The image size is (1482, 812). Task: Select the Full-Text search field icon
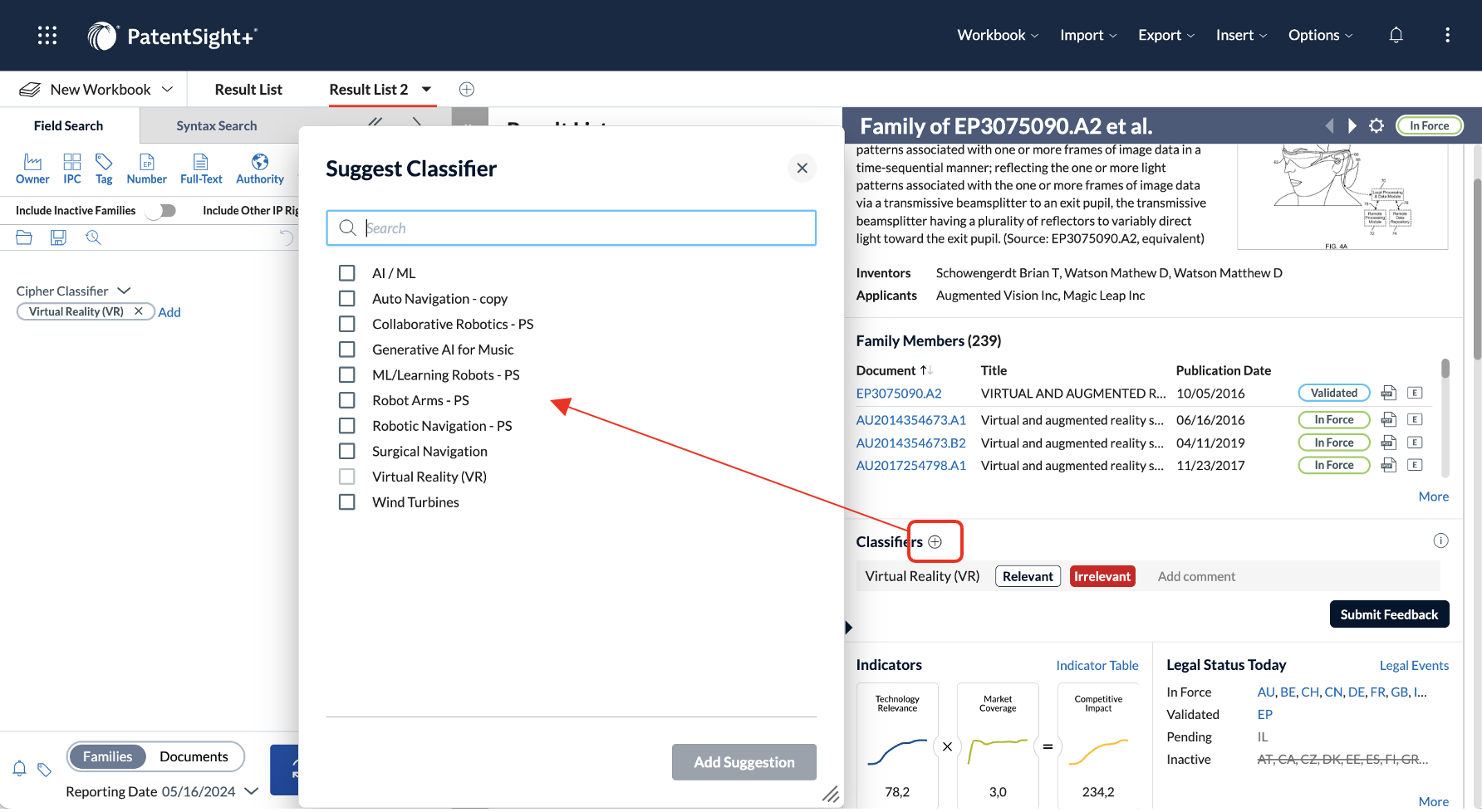201,169
